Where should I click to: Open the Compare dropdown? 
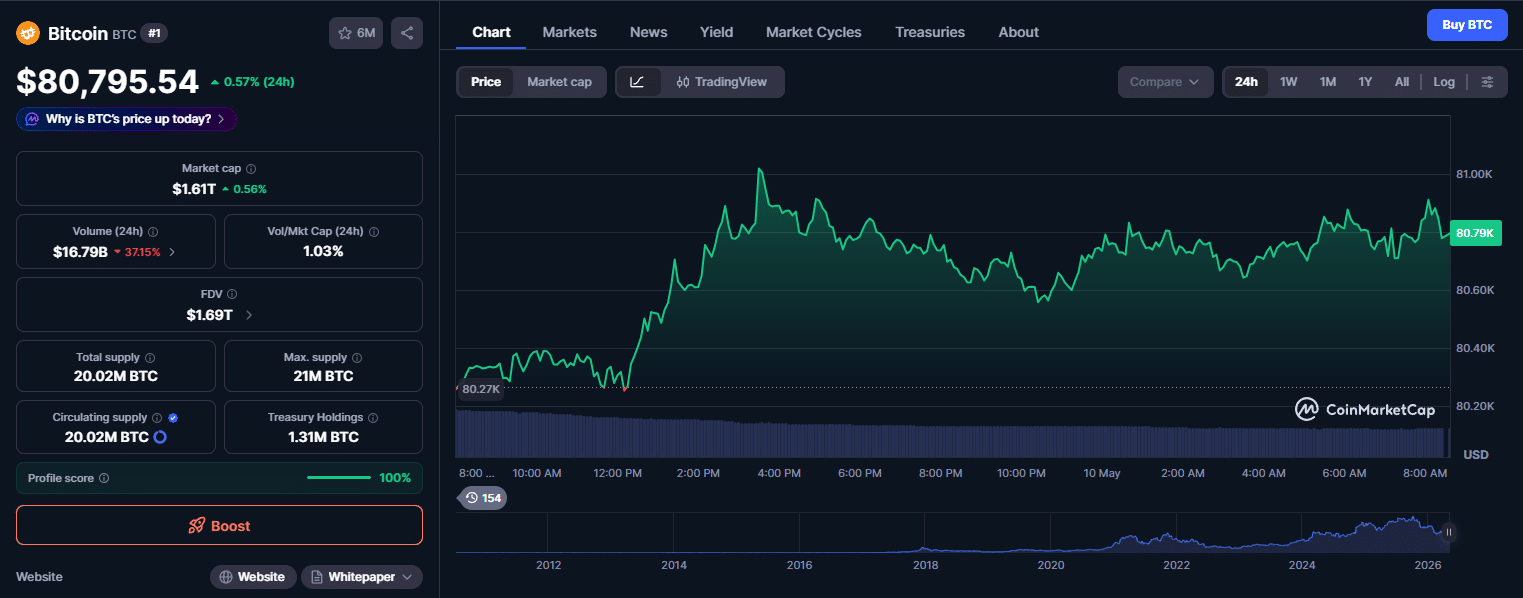(1165, 82)
